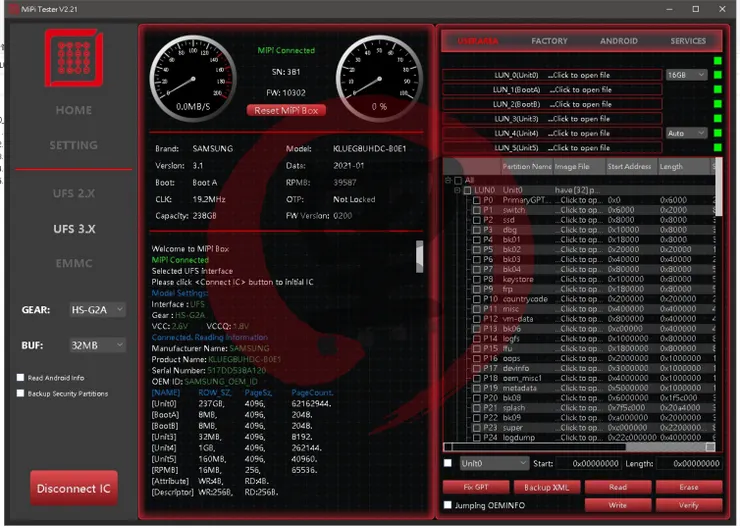The width and height of the screenshot is (740, 530).
Task: Select UFS 3.X mode
Action: (74, 229)
